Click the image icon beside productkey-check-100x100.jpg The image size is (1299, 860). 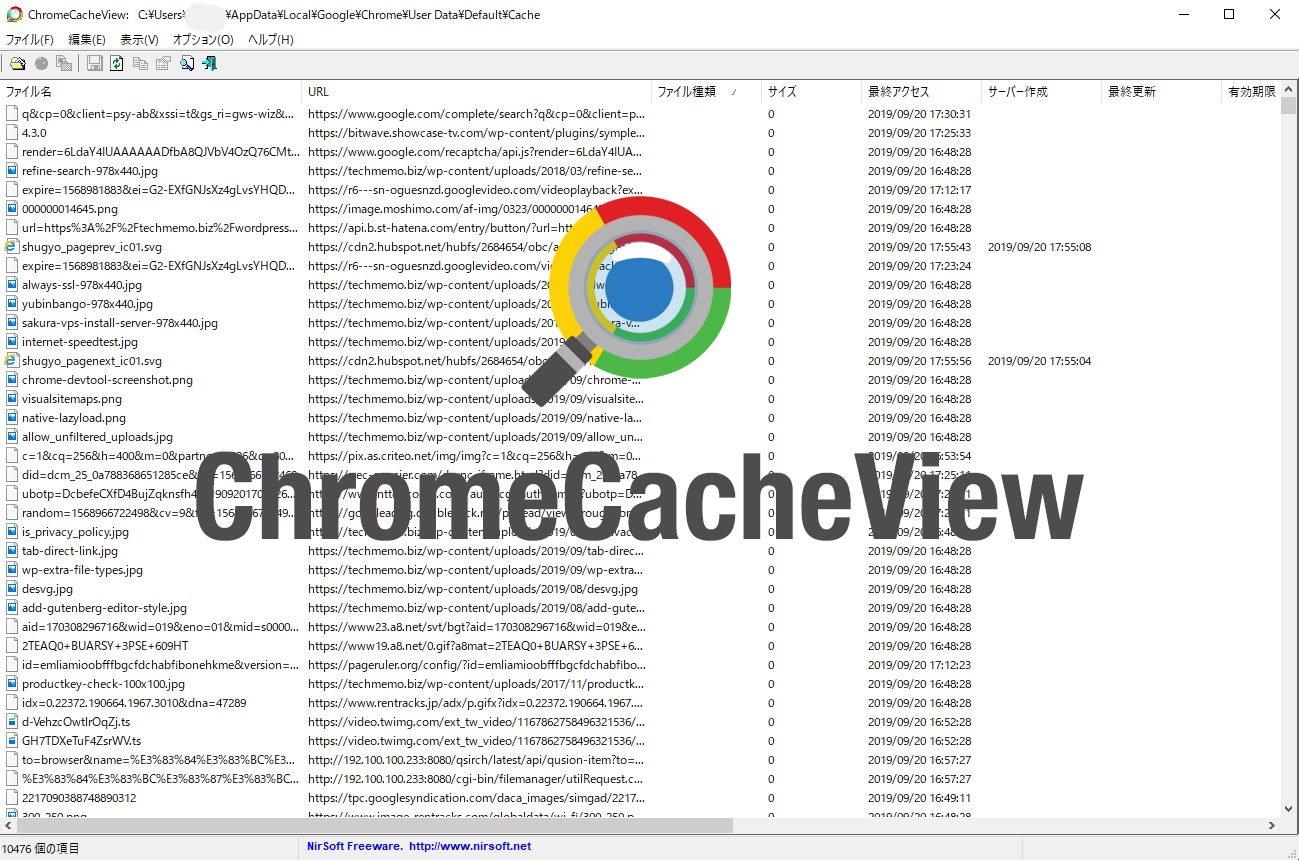12,684
